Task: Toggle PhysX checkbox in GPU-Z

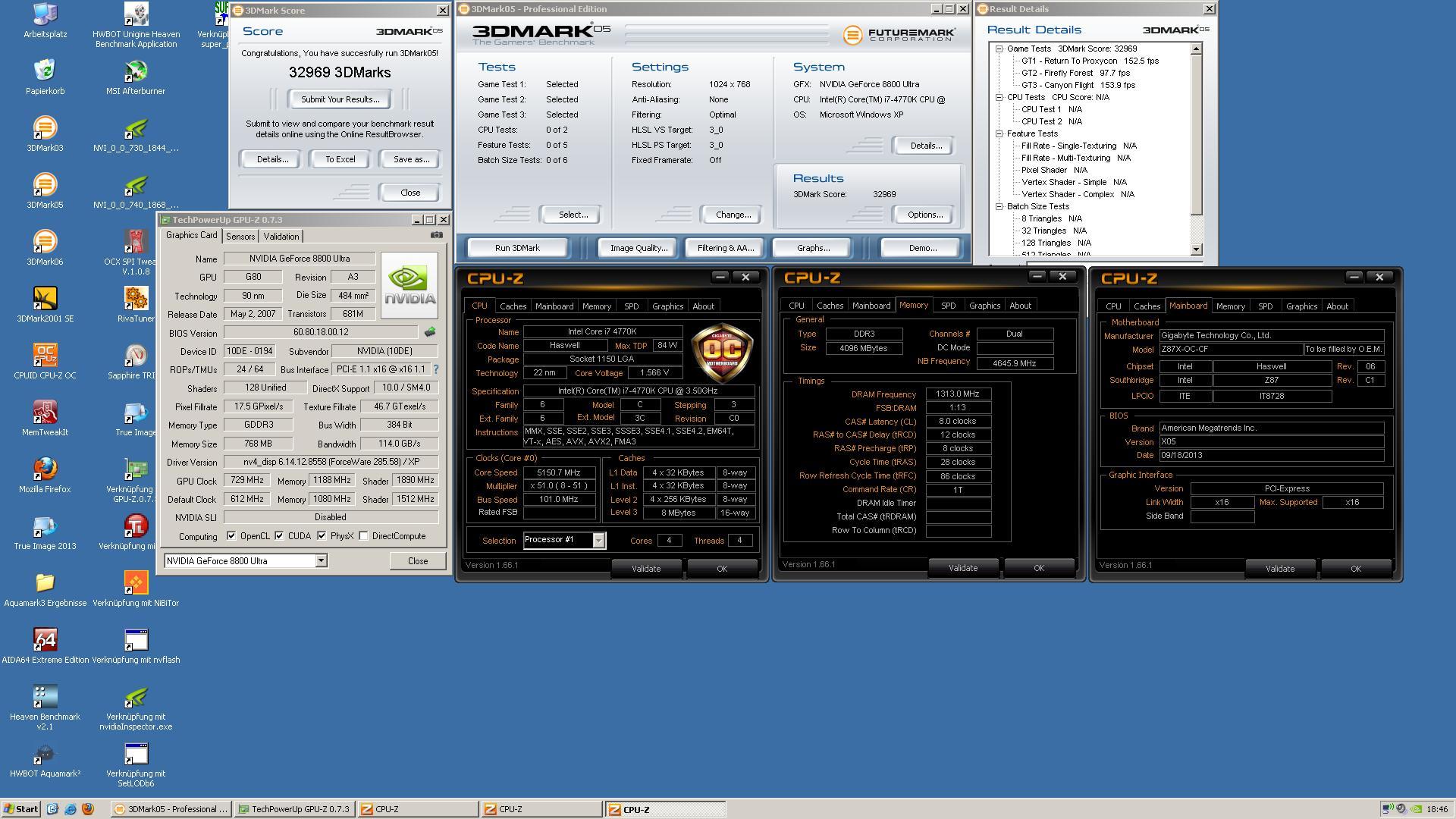Action: tap(322, 536)
